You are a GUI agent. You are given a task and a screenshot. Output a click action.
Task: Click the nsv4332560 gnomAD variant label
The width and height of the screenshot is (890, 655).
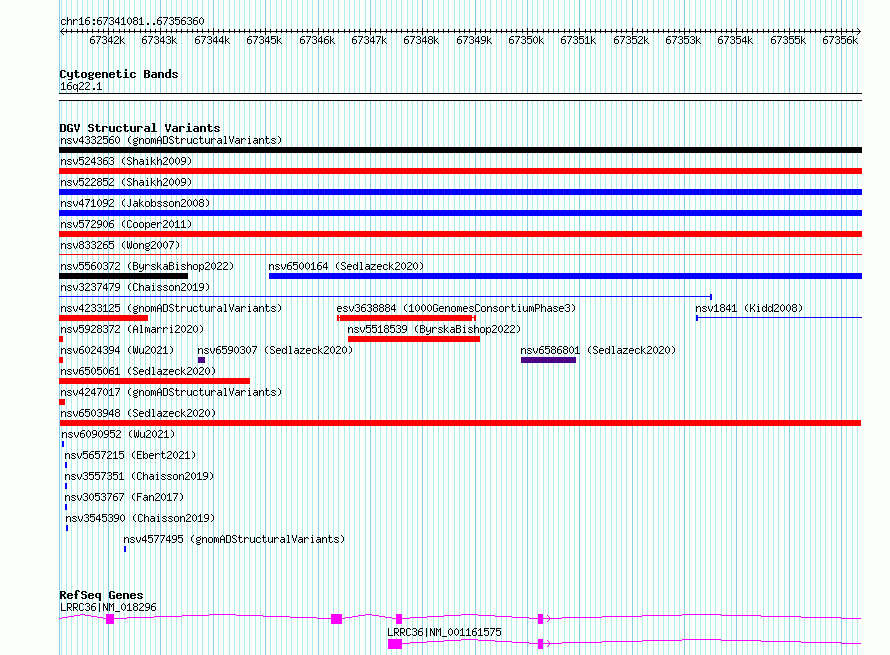pos(171,140)
